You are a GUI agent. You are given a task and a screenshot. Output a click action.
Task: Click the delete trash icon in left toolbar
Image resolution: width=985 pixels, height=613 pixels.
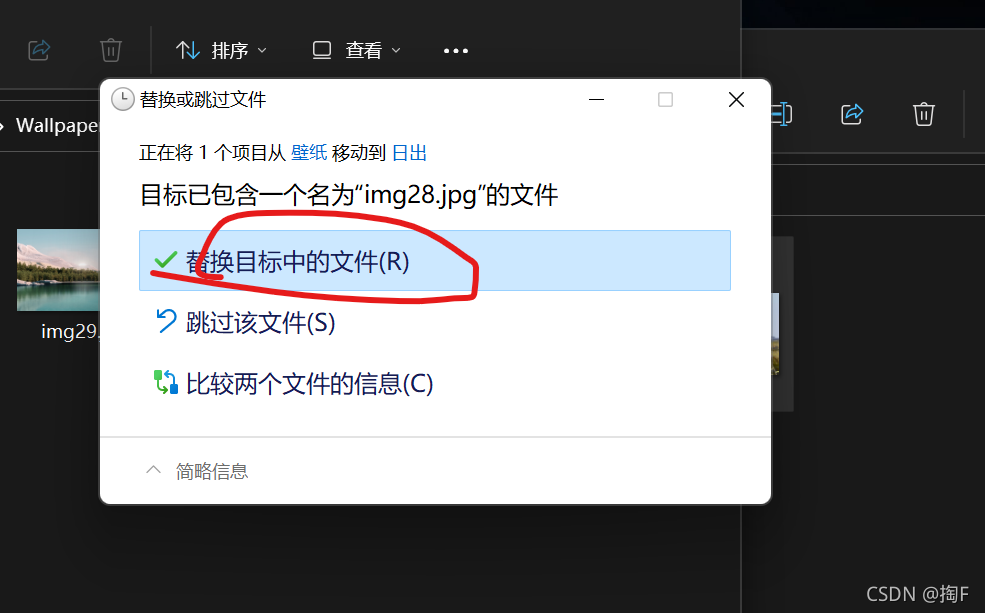pyautogui.click(x=111, y=50)
